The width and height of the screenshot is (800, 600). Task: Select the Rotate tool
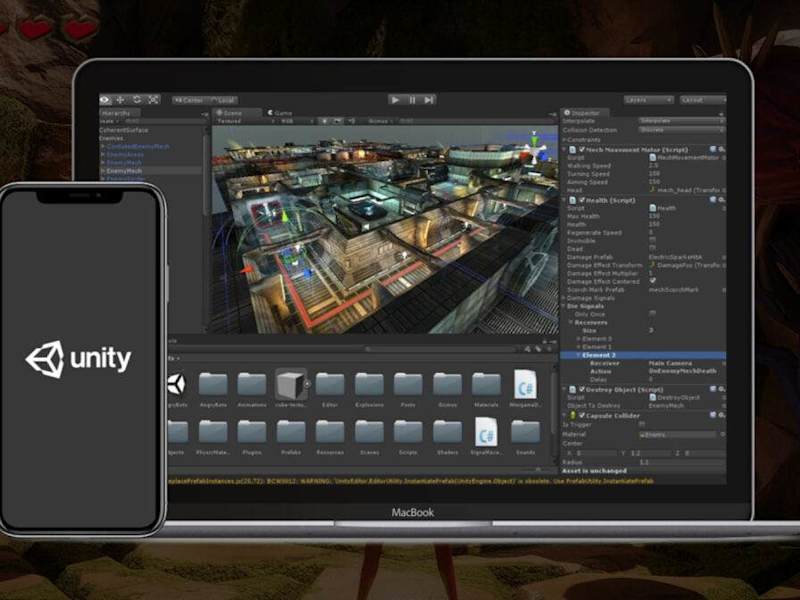pyautogui.click(x=137, y=100)
